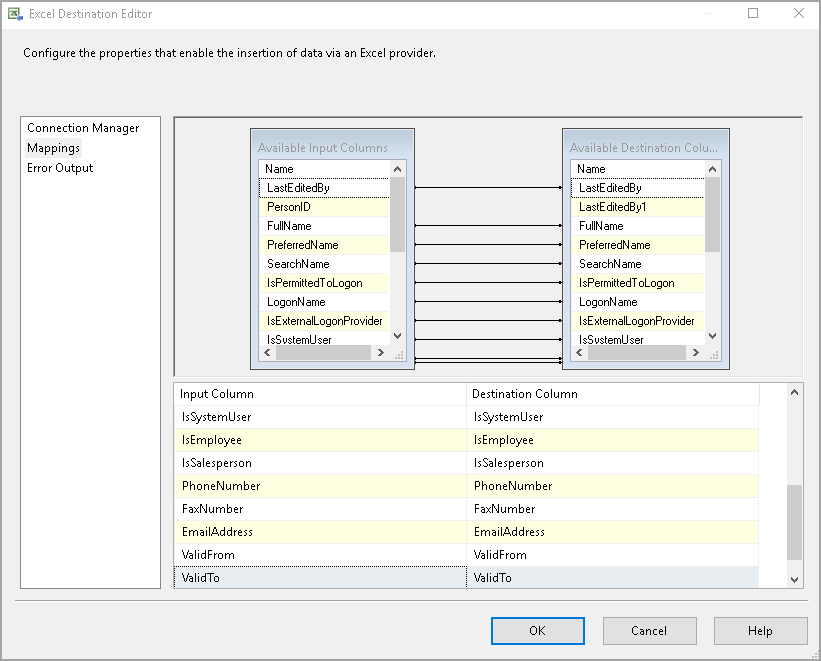Select PersonID in Available Input Columns
The width and height of the screenshot is (821, 661).
(289, 207)
